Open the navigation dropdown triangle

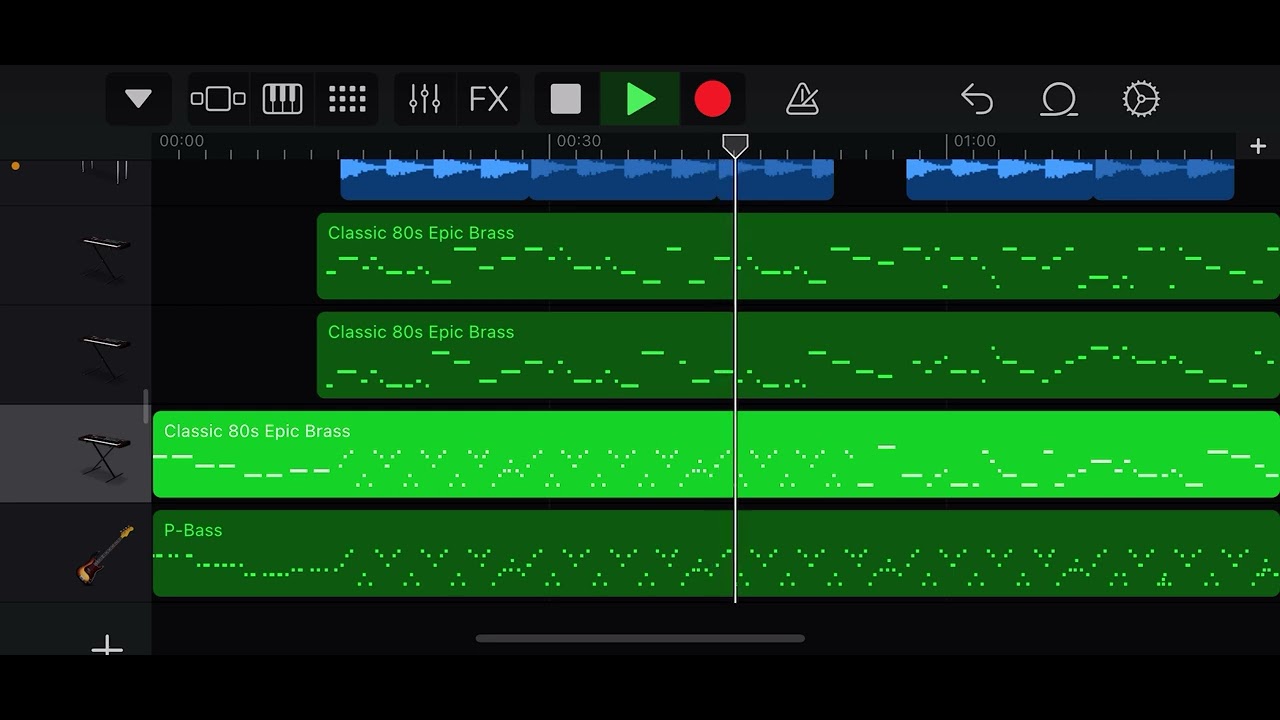(138, 99)
